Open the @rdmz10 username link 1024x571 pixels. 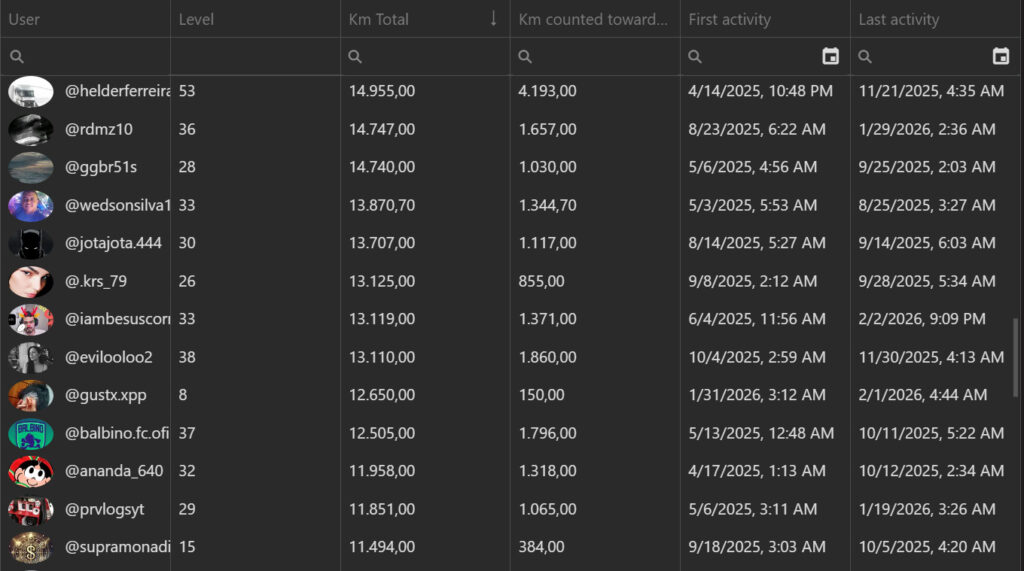(99, 129)
